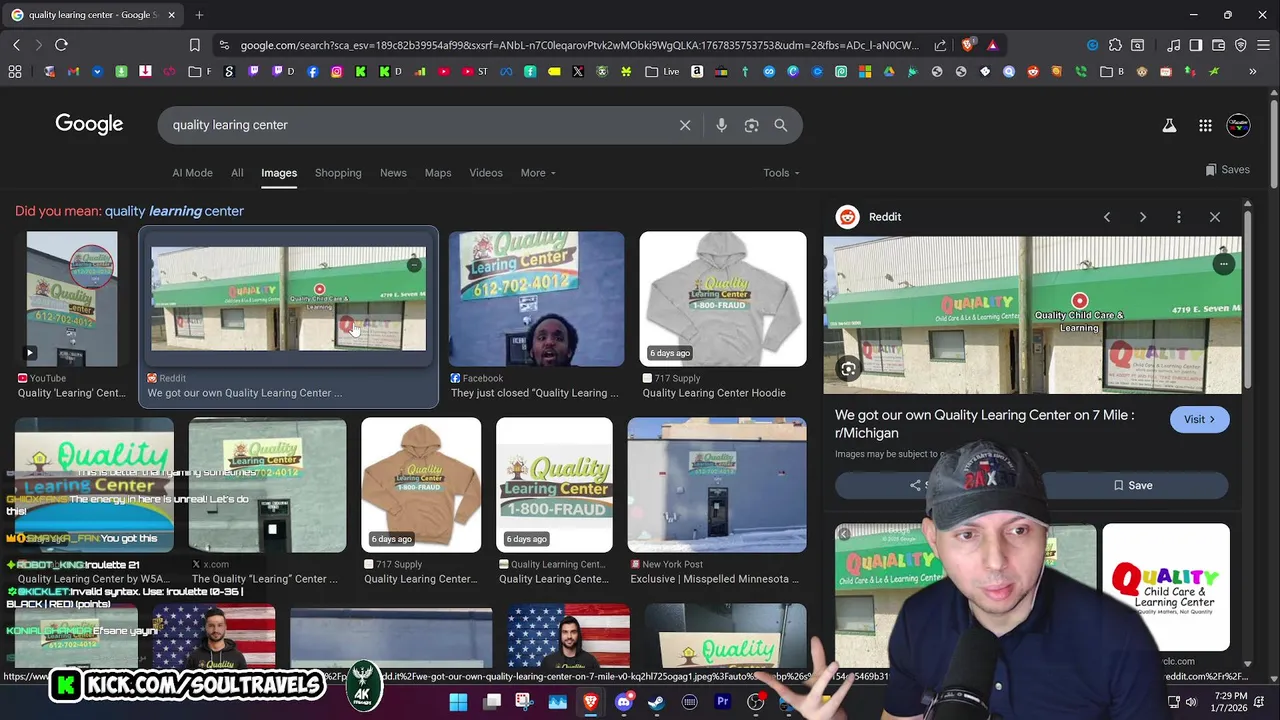This screenshot has width=1280, height=720.
Task: Open related Quality Child Care logo thumbnail
Action: click(1166, 587)
